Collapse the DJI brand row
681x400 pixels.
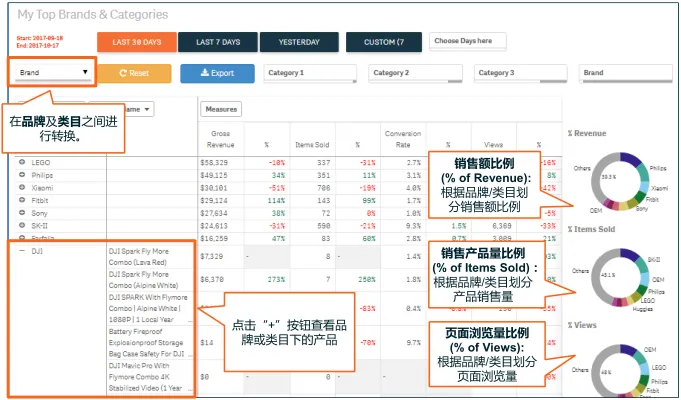[22, 251]
